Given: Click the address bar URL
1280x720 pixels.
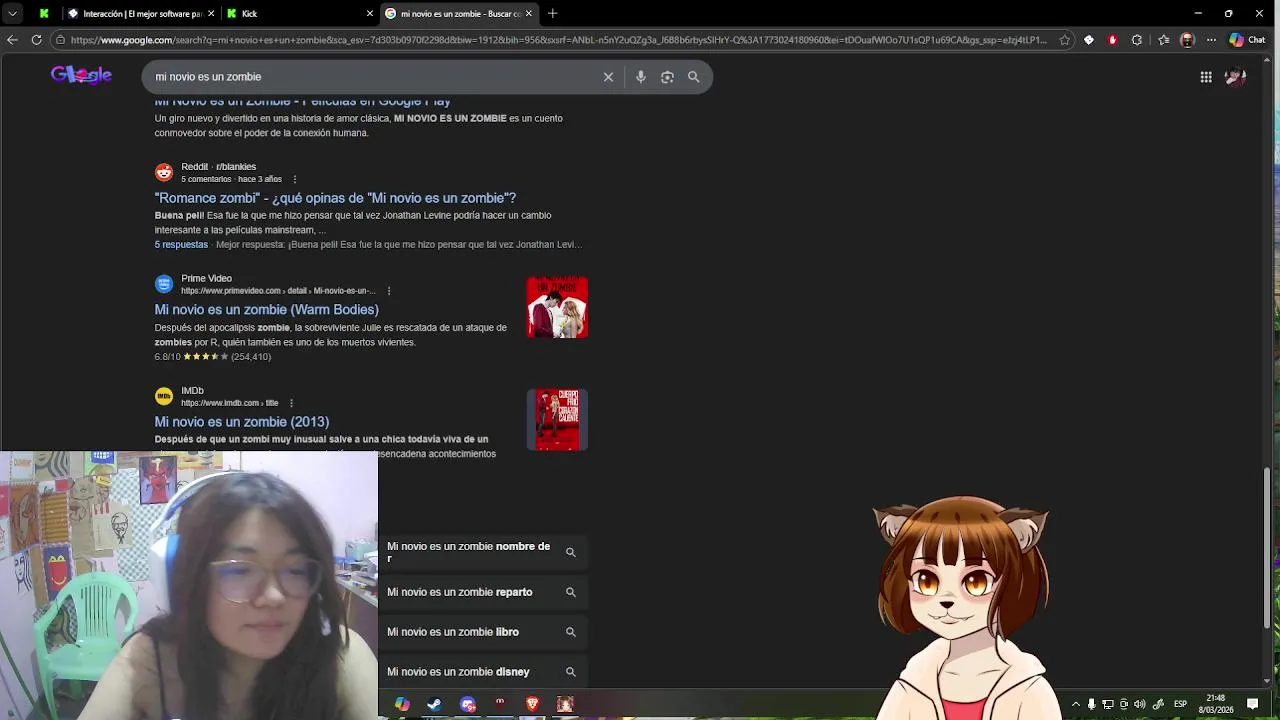Looking at the screenshot, I should (x=559, y=40).
